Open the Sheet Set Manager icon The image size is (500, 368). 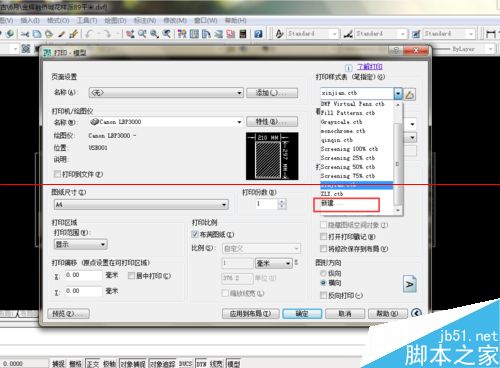tap(219, 34)
